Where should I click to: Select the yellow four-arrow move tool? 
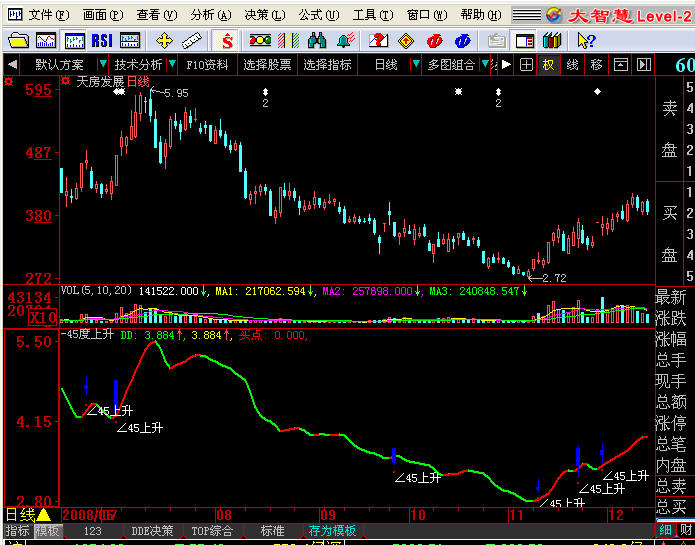click(164, 41)
